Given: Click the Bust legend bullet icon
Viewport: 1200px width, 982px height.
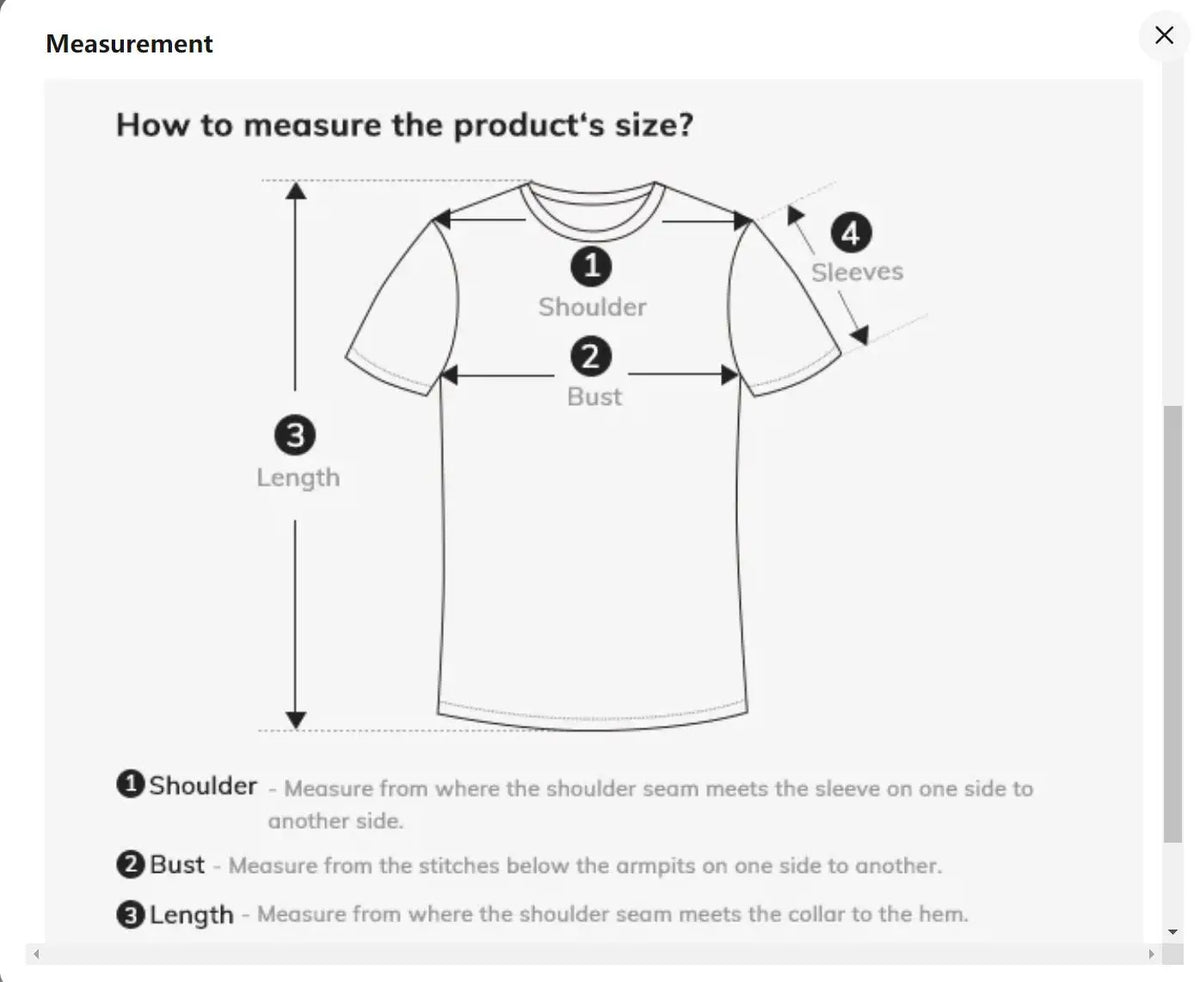Looking at the screenshot, I should 131,865.
